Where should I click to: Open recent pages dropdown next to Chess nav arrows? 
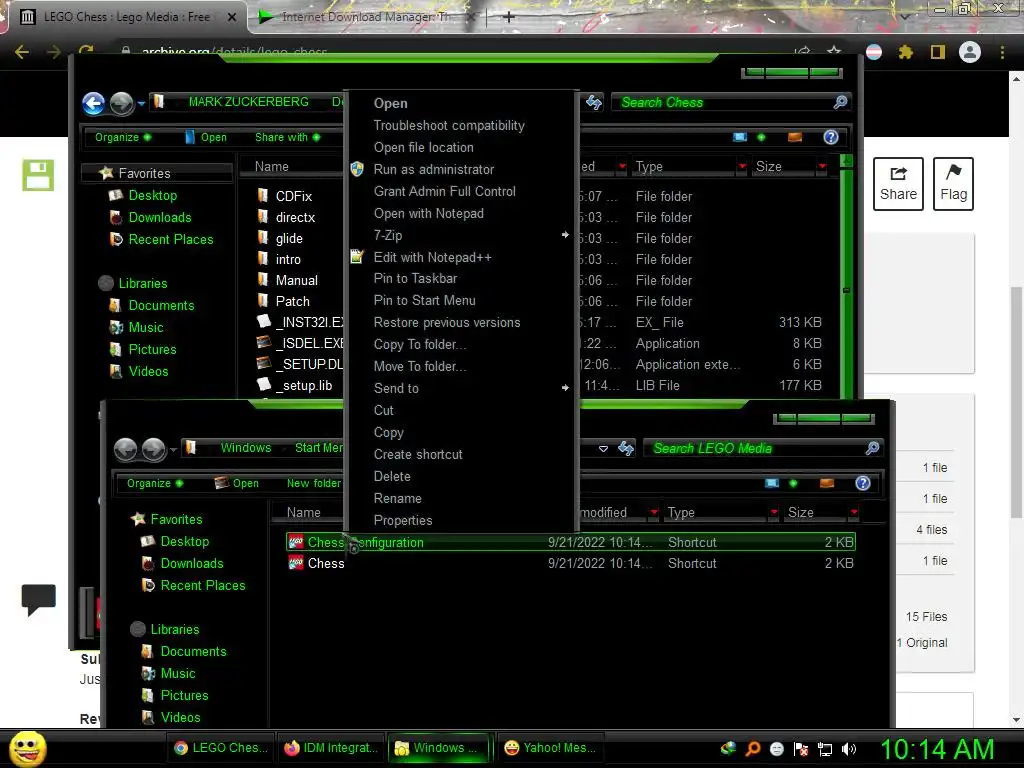(141, 103)
